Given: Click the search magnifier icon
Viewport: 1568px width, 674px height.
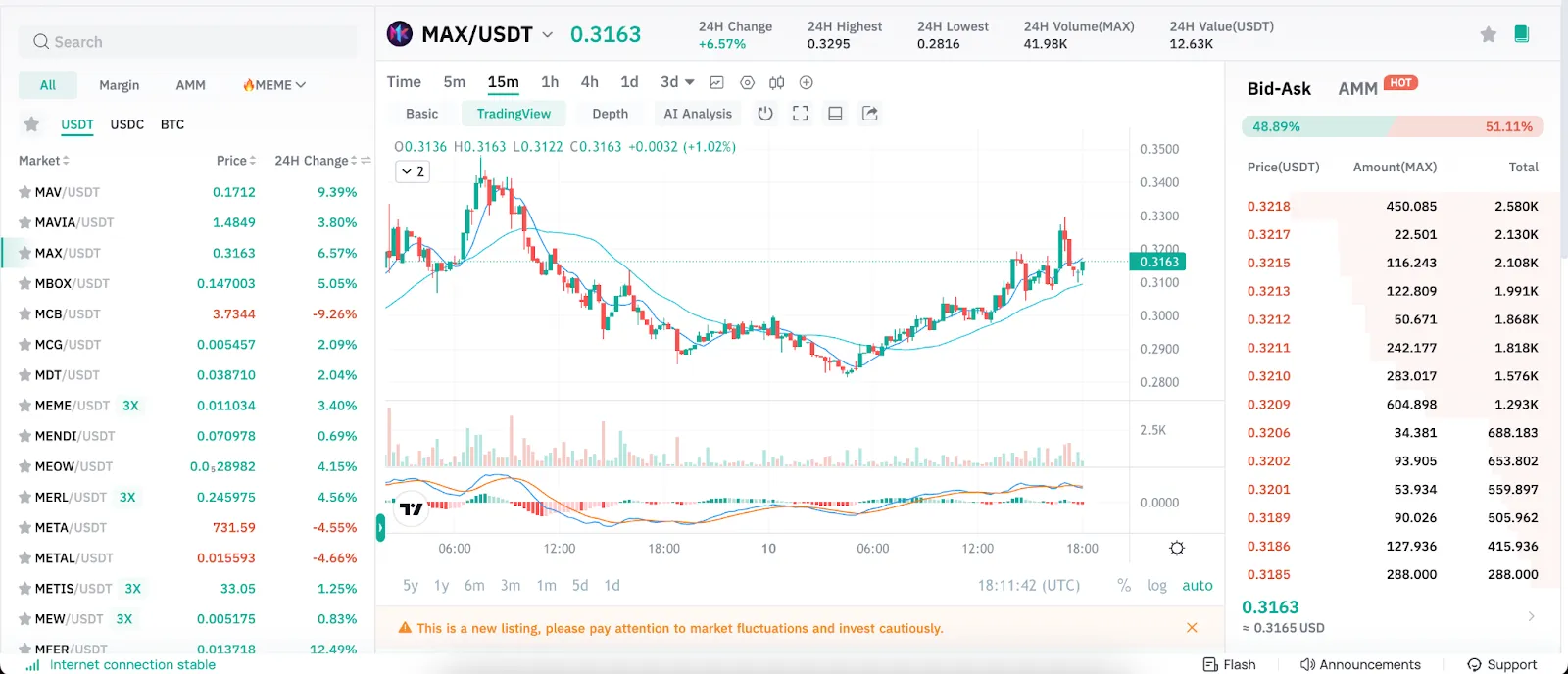Looking at the screenshot, I should pyautogui.click(x=41, y=42).
